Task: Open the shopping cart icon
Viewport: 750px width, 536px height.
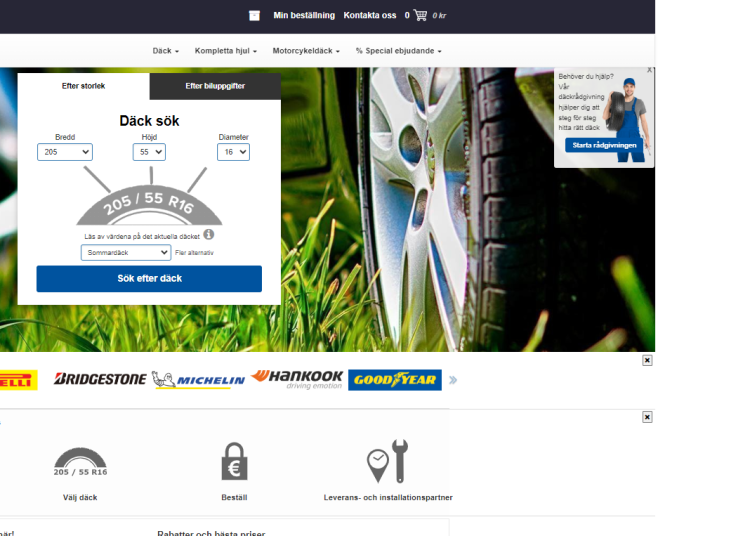Action: point(420,15)
